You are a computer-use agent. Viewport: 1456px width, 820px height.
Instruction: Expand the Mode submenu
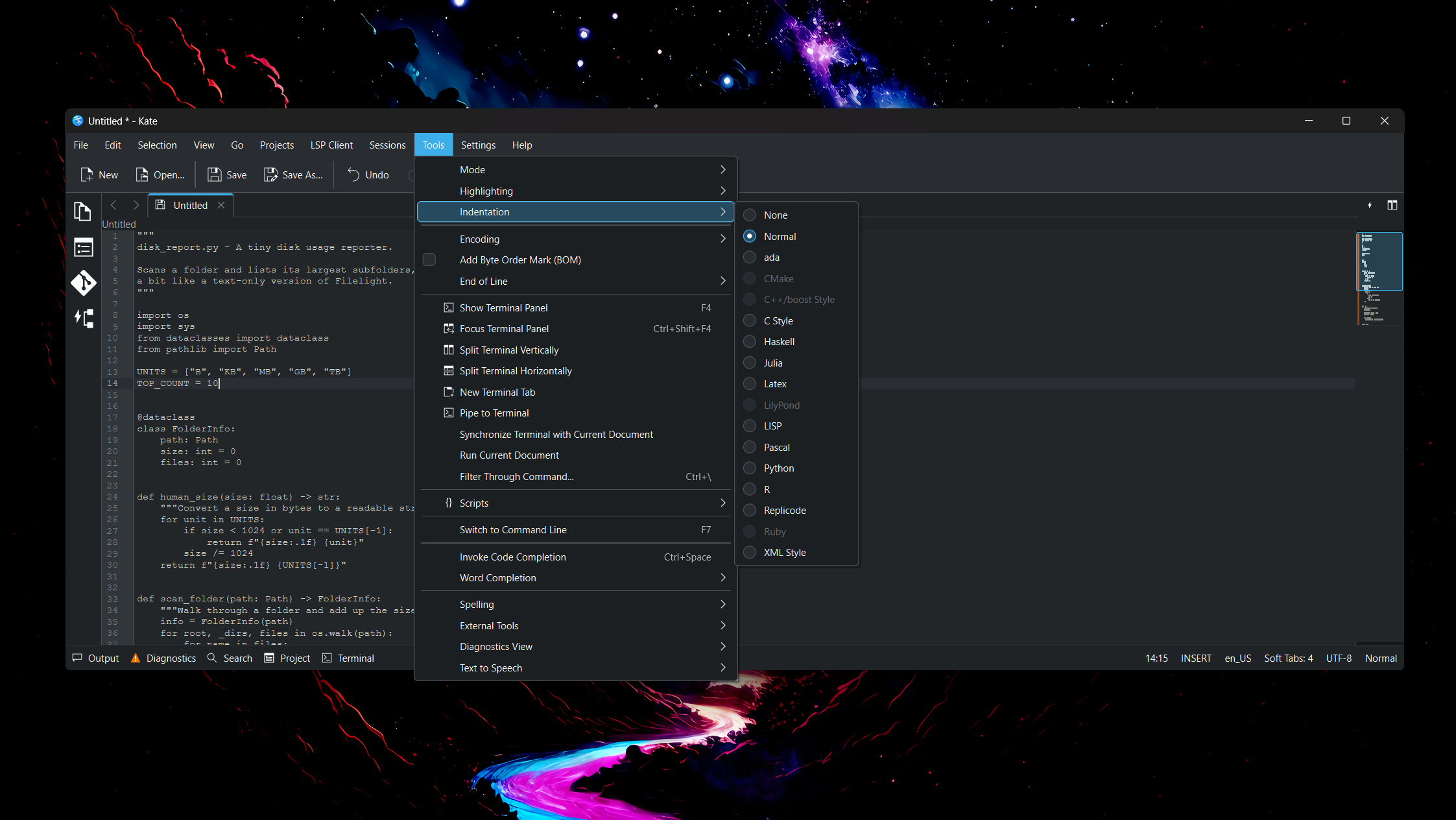[575, 170]
